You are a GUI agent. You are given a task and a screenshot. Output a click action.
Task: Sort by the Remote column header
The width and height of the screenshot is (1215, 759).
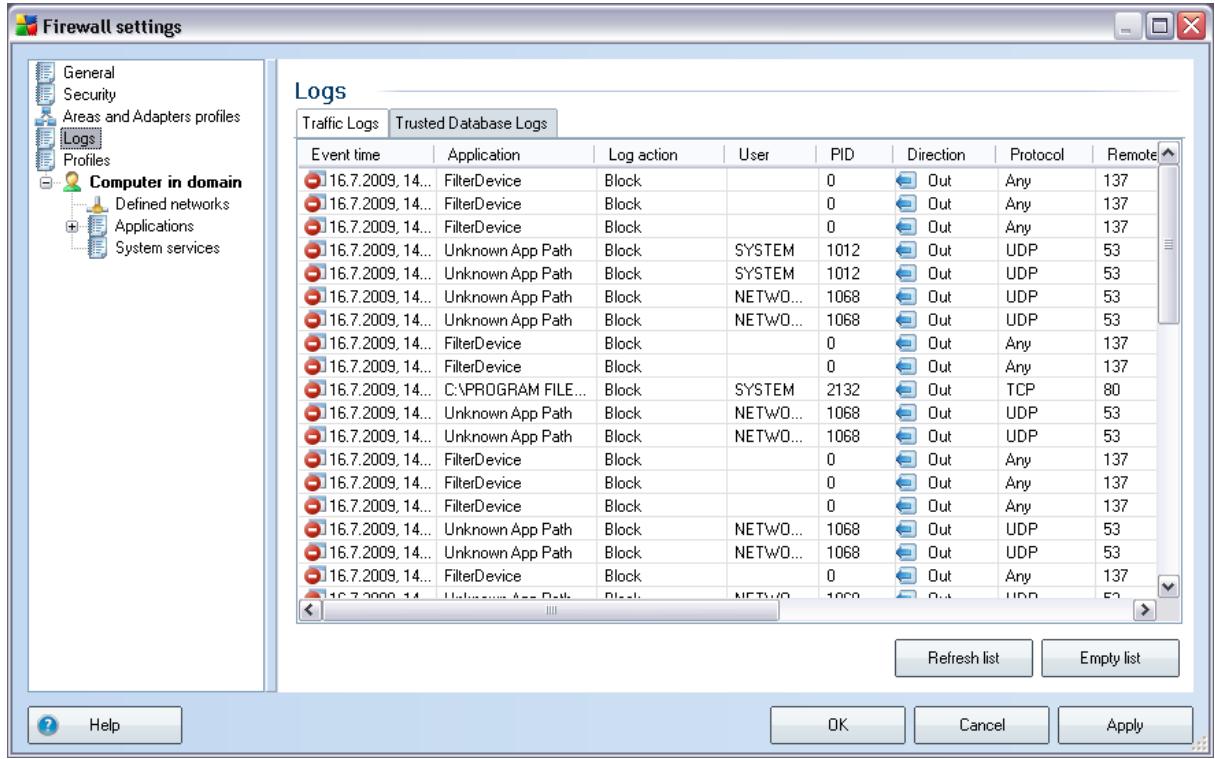[x=1126, y=155]
